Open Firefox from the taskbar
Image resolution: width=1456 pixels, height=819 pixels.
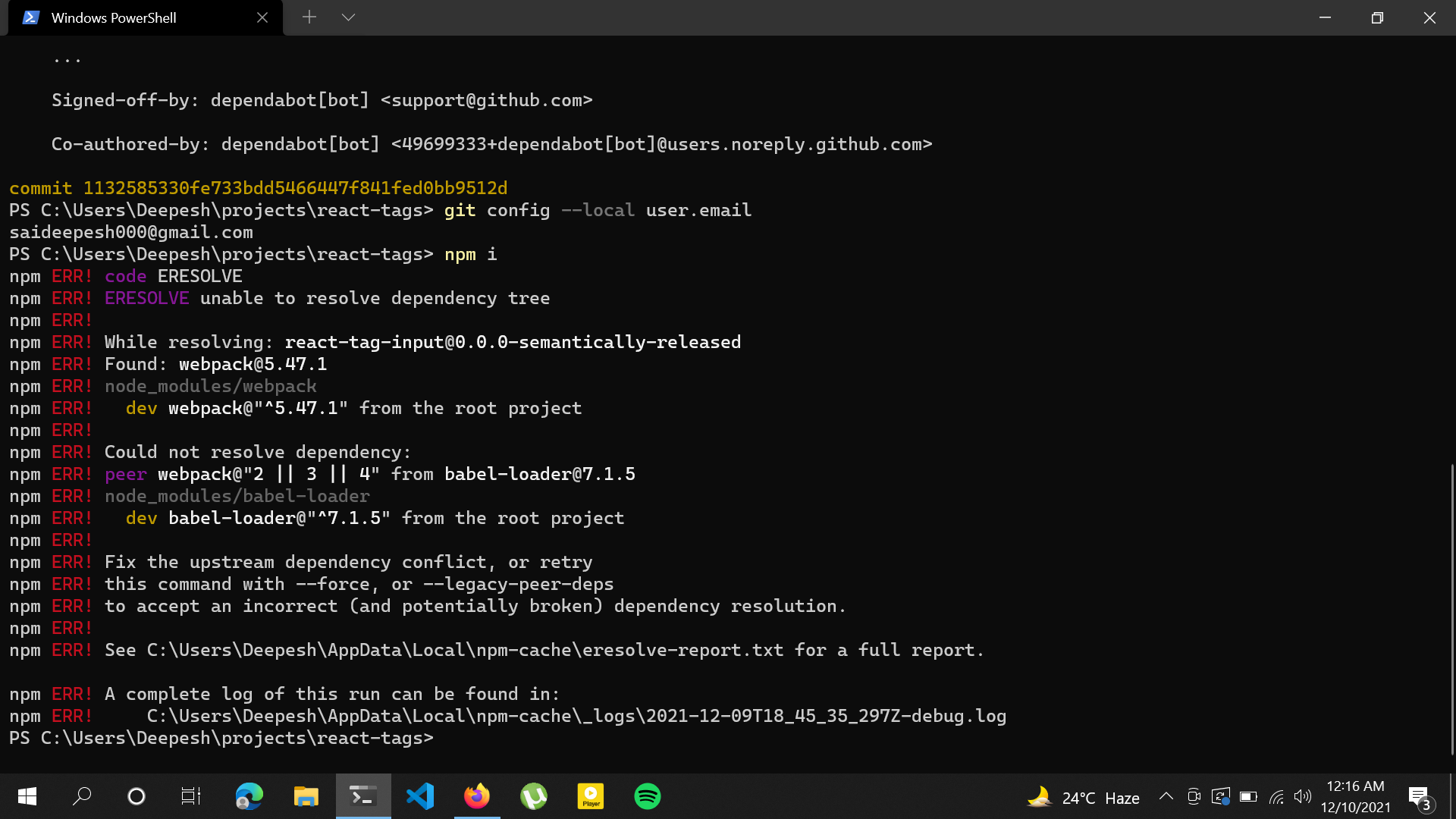click(477, 796)
